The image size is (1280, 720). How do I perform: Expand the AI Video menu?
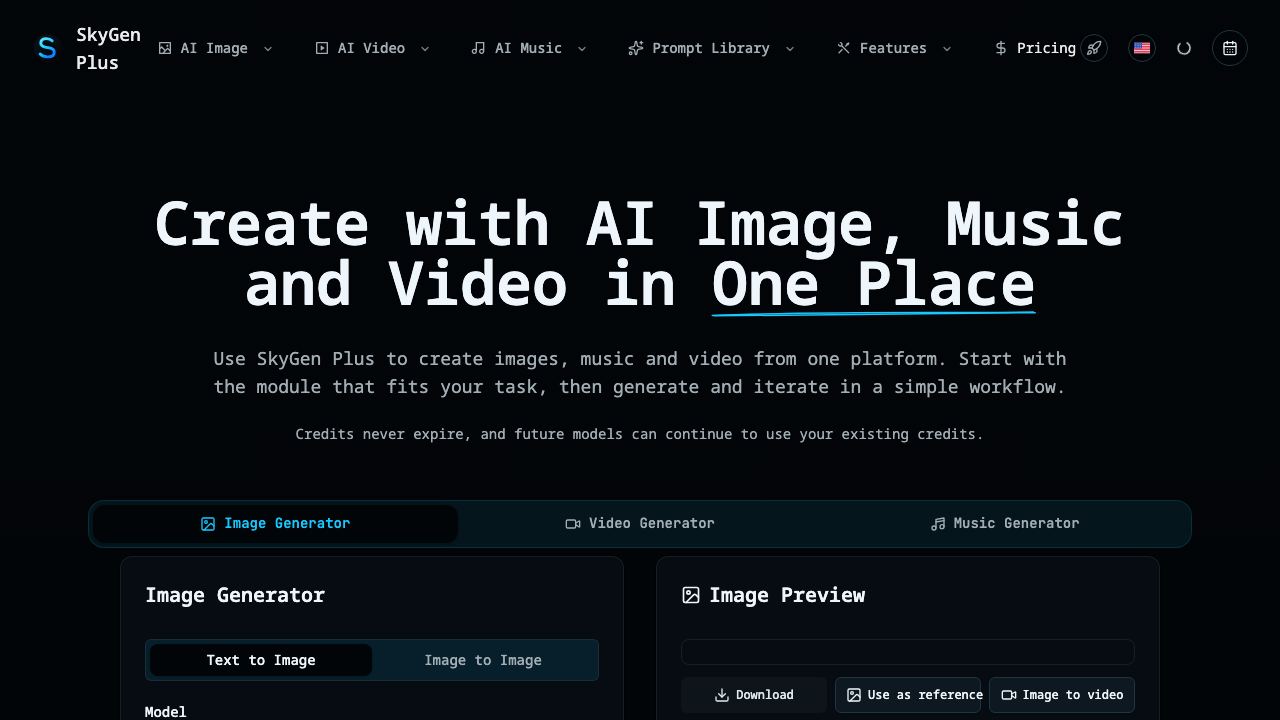coord(372,48)
